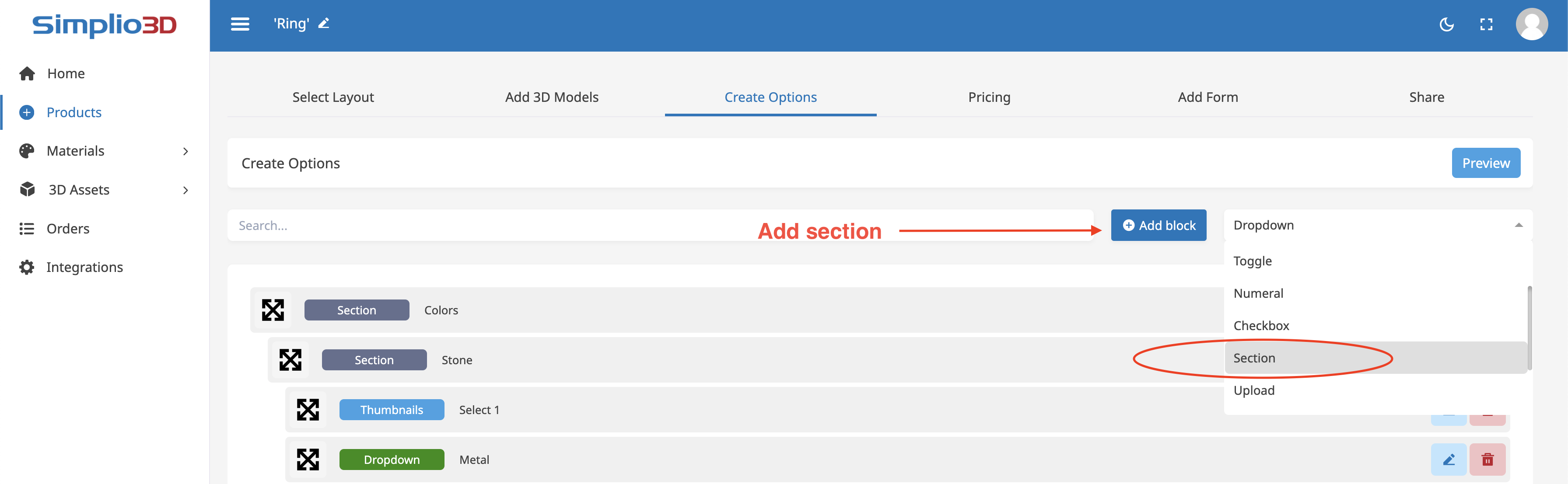
Task: Collapse the block type Dropdown selector
Action: pos(1518,226)
